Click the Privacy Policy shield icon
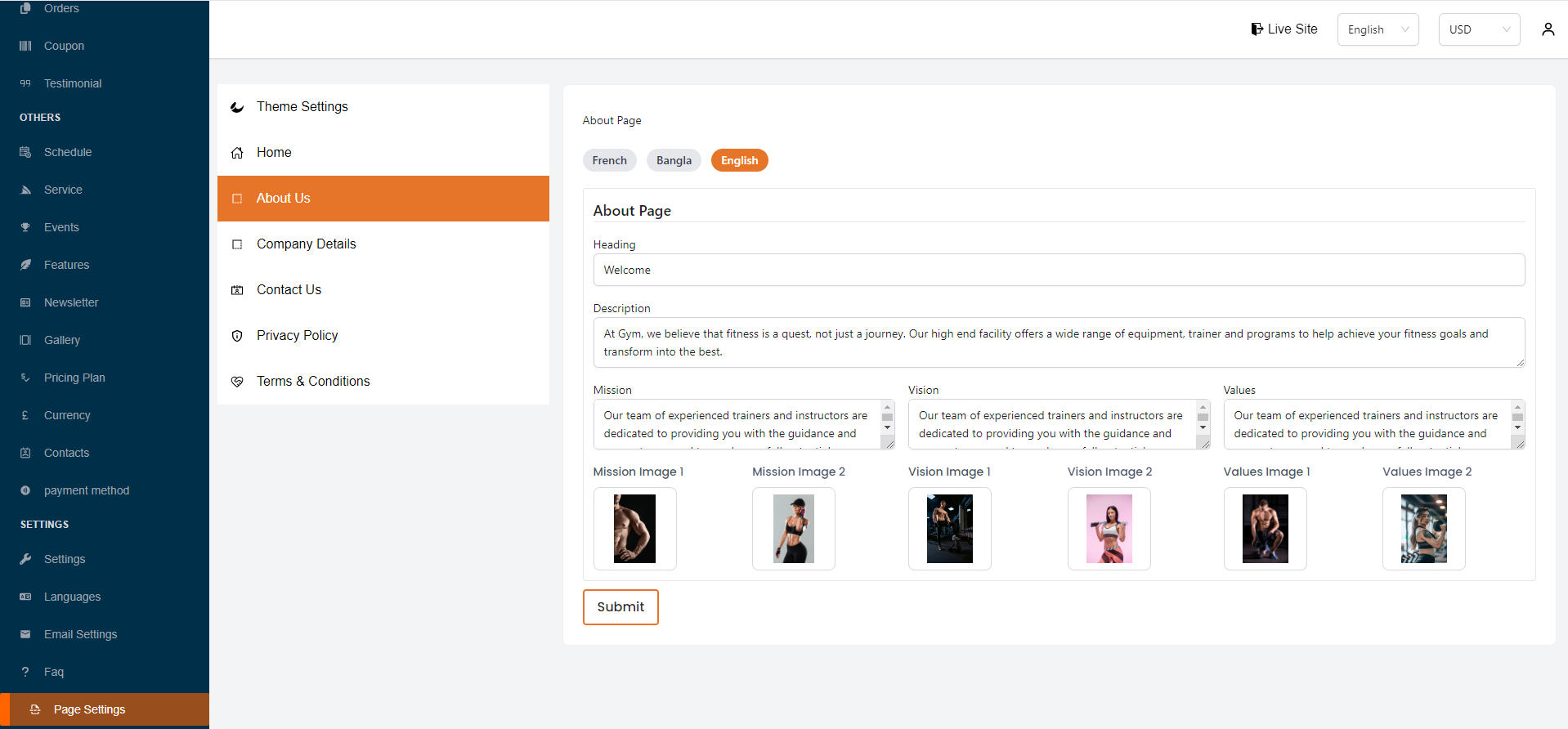 click(x=237, y=336)
